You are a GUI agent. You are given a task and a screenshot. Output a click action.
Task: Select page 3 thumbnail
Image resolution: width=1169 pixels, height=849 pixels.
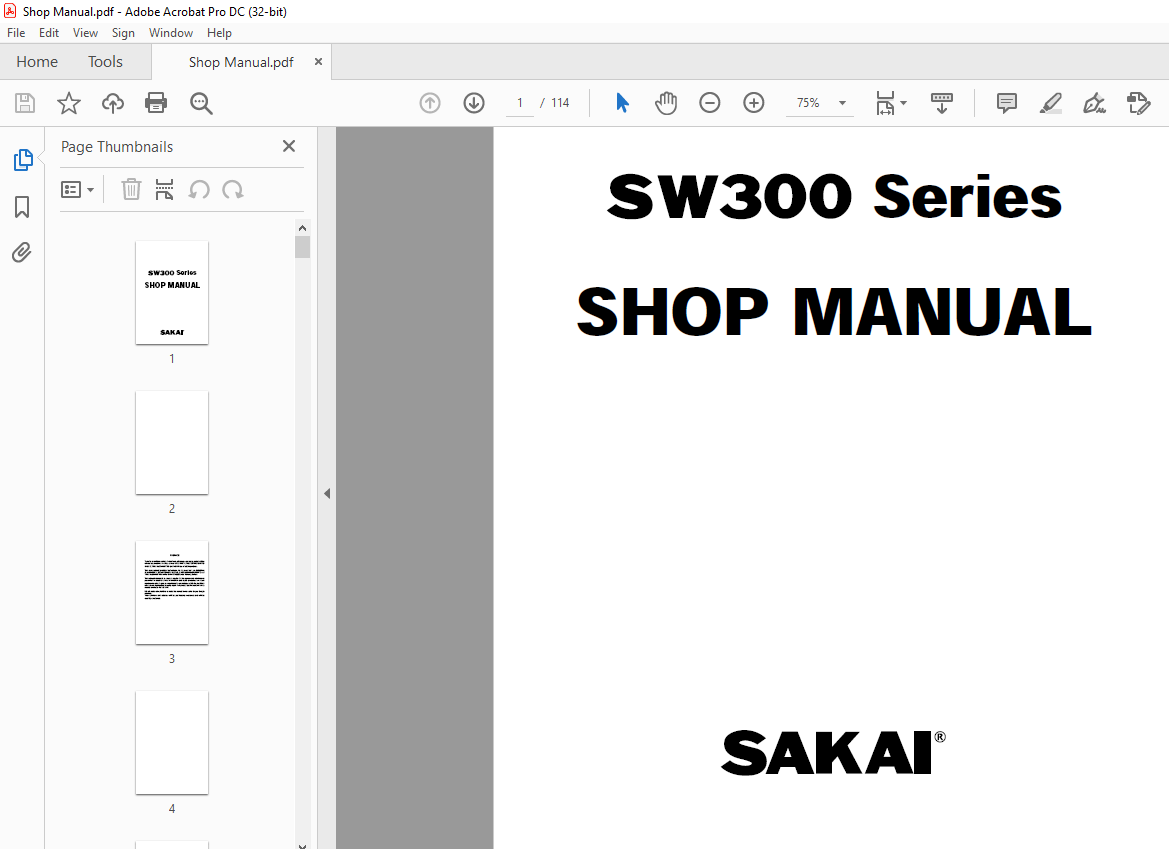point(171,592)
